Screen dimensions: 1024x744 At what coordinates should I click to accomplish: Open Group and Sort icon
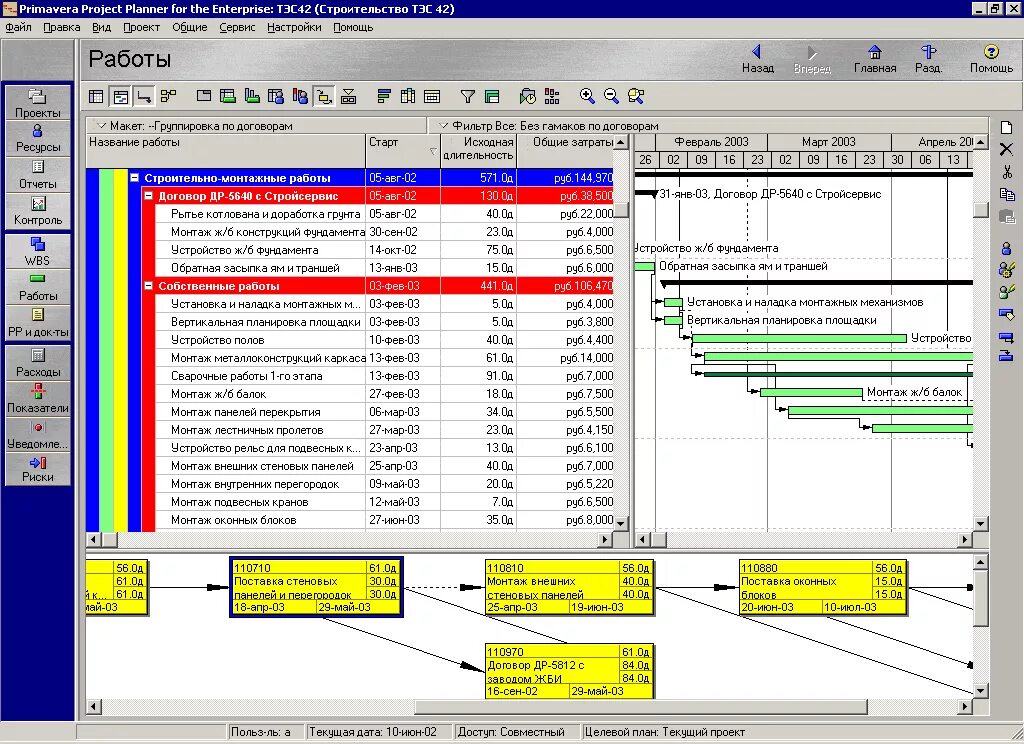(x=492, y=97)
